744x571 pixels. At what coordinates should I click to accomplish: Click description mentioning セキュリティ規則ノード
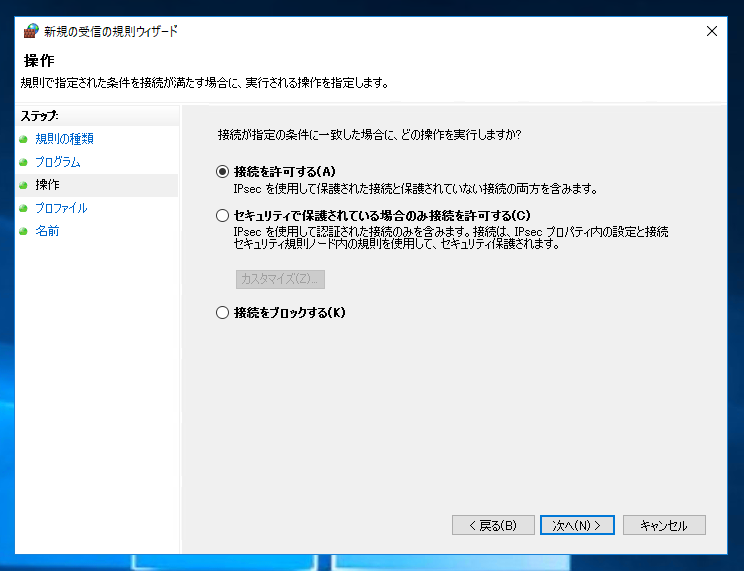tap(451, 238)
